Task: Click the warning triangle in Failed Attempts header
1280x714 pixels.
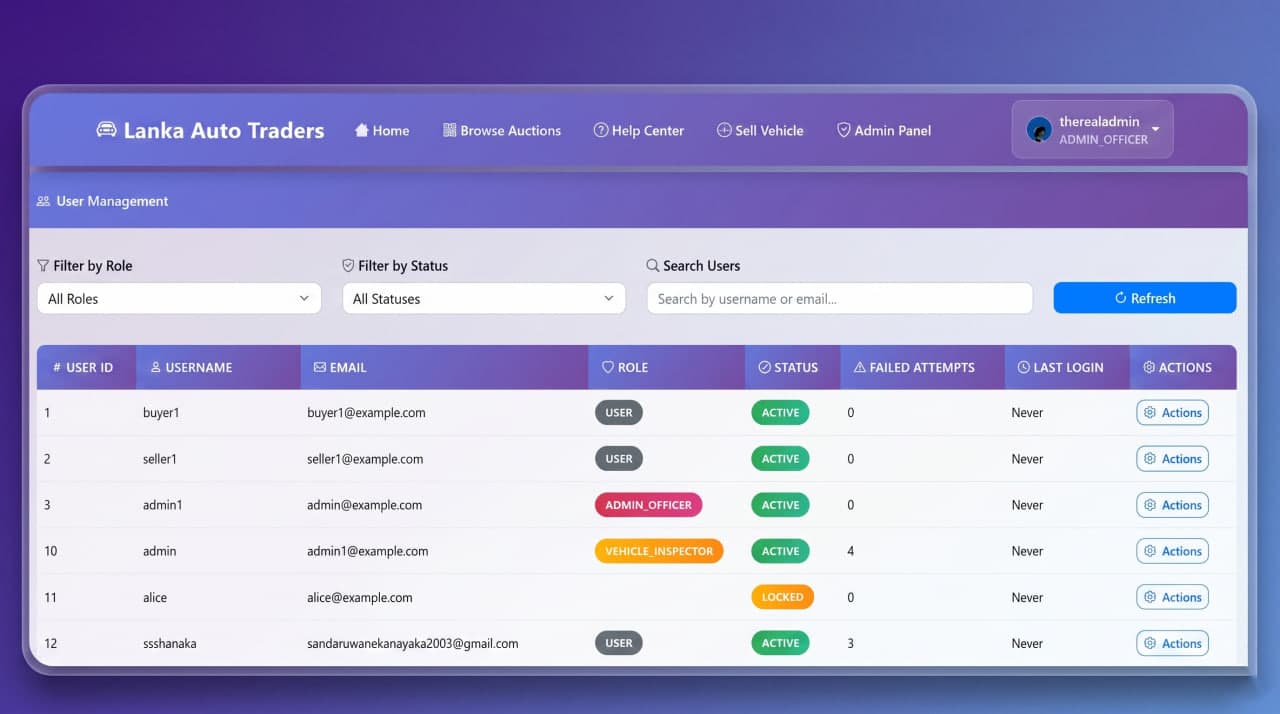Action: point(860,368)
